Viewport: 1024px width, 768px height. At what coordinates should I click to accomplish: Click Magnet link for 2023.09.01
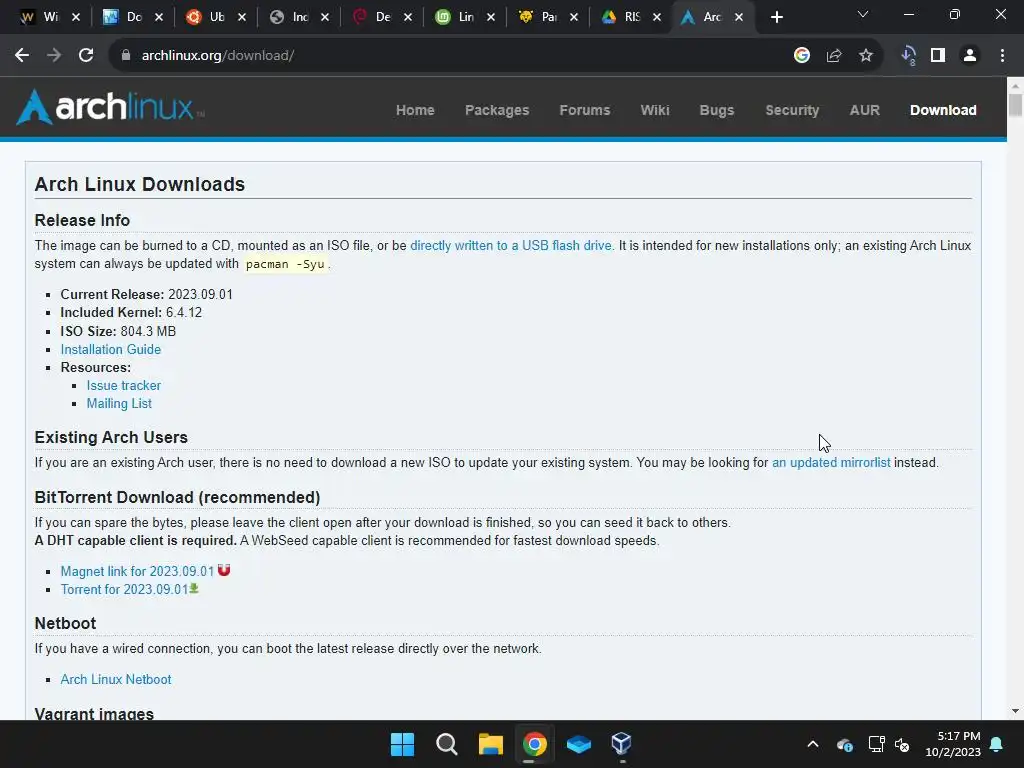[x=137, y=571]
